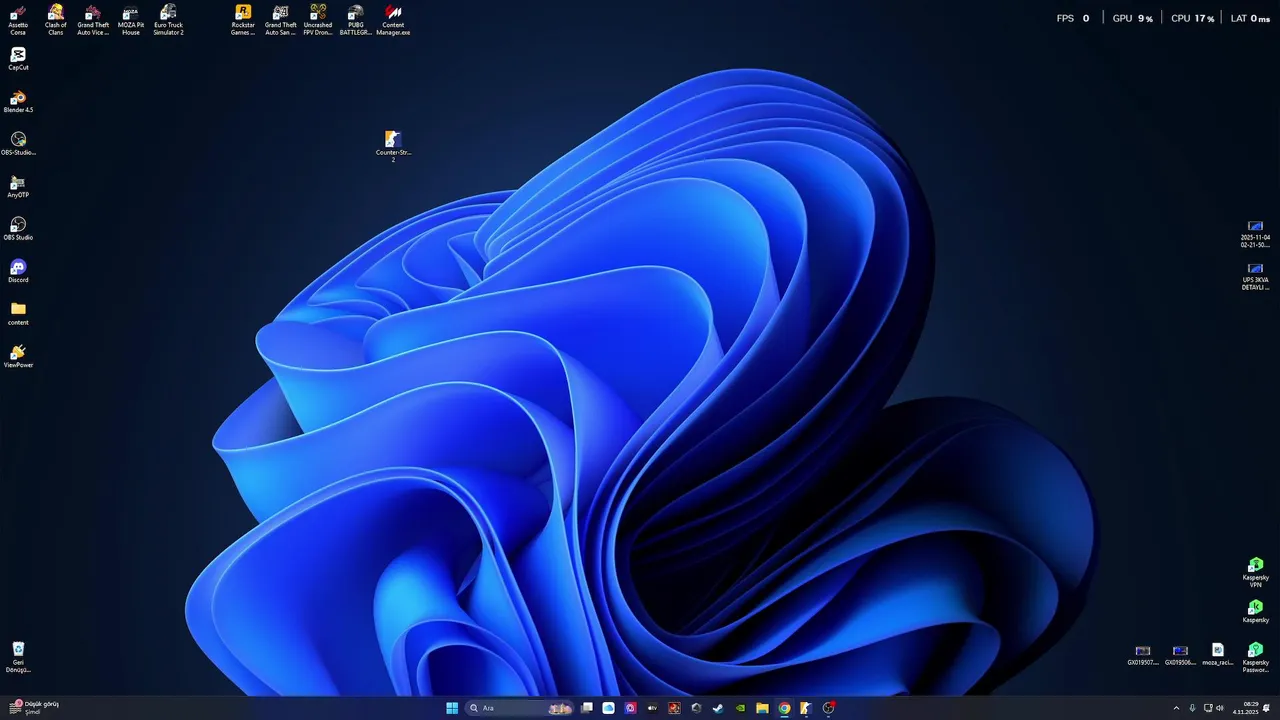Open the PUBG BATTLEGROUNDS shortcut
This screenshot has width=1280, height=720.
[x=356, y=20]
